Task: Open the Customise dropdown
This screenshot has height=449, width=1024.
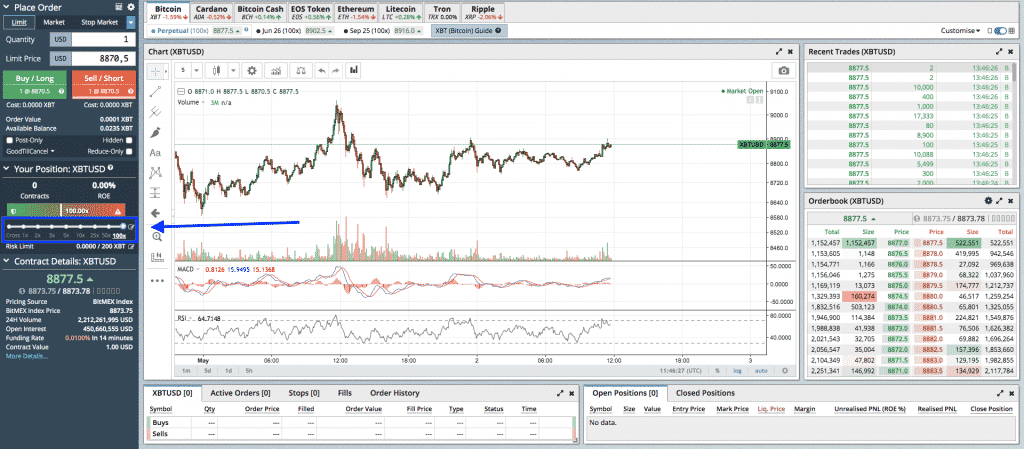Action: click(x=961, y=31)
